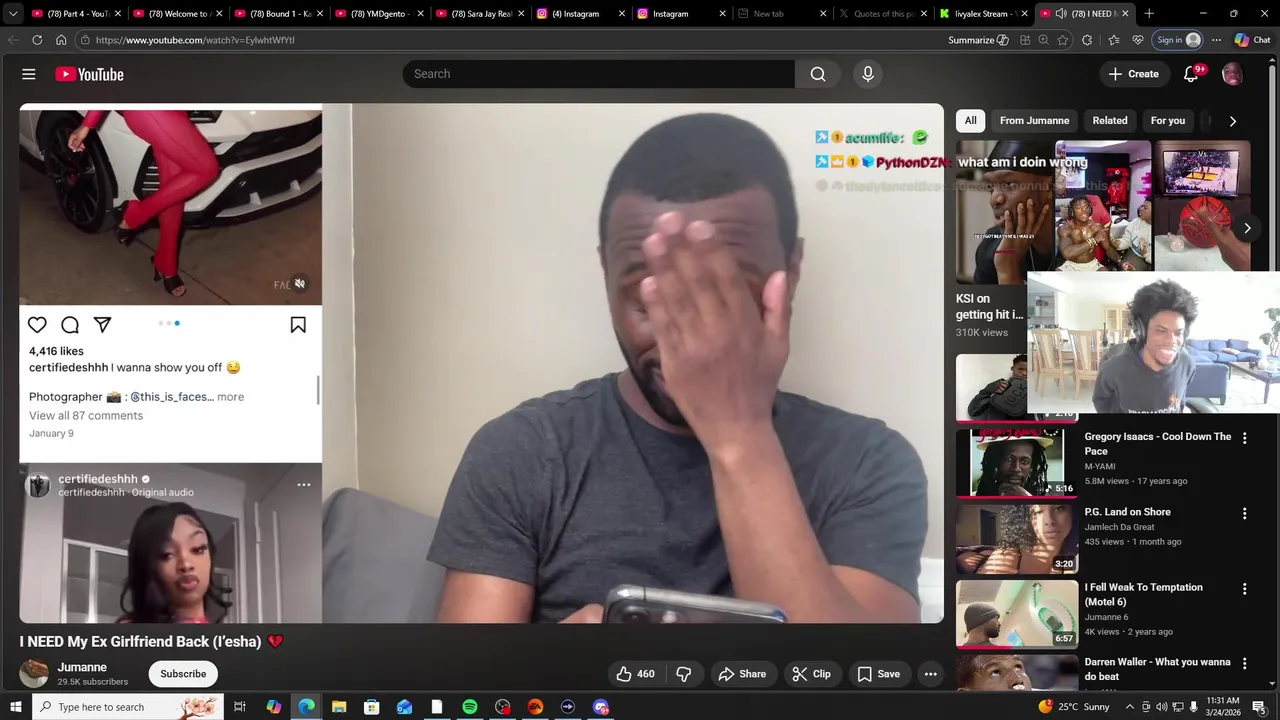Open more actions ellipsis under video
Image resolution: width=1280 pixels, height=720 pixels.
(931, 674)
